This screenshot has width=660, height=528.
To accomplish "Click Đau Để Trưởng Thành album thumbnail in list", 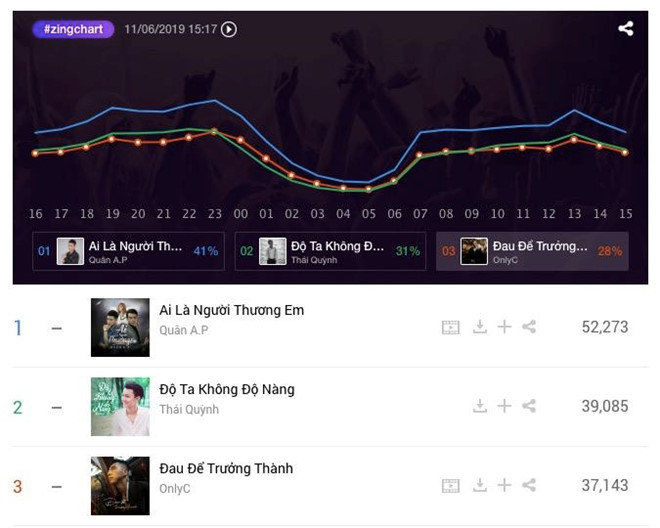I will tap(120, 485).
